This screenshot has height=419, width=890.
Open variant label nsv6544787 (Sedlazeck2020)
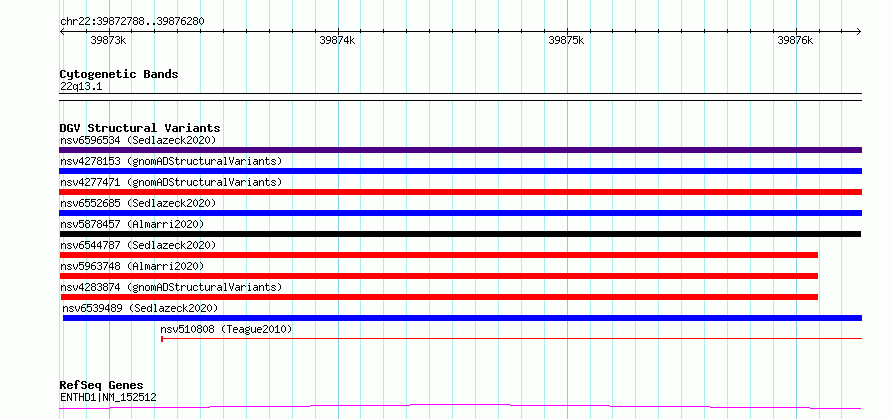coord(138,245)
